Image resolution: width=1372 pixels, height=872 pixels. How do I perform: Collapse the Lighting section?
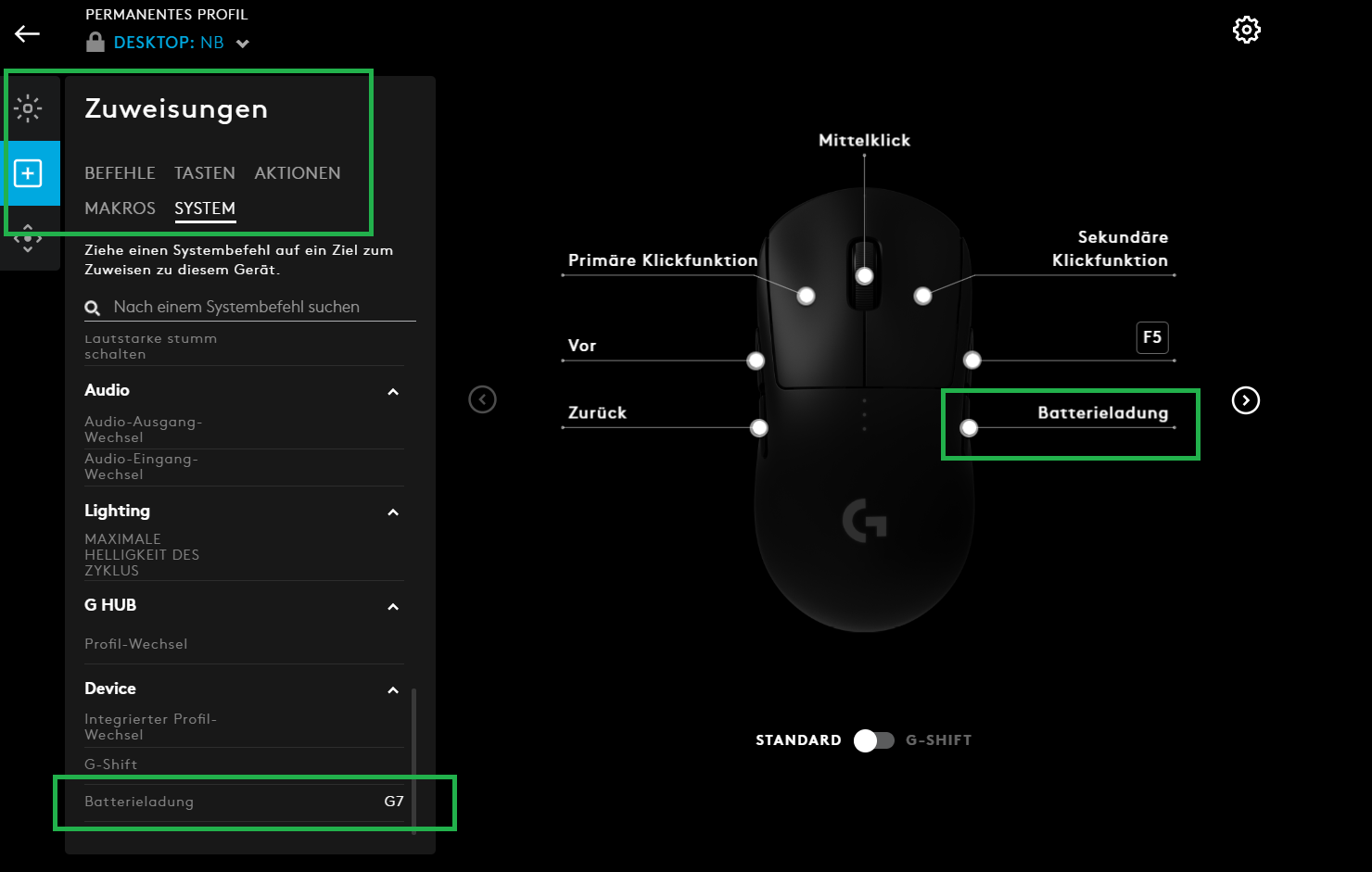pos(393,512)
